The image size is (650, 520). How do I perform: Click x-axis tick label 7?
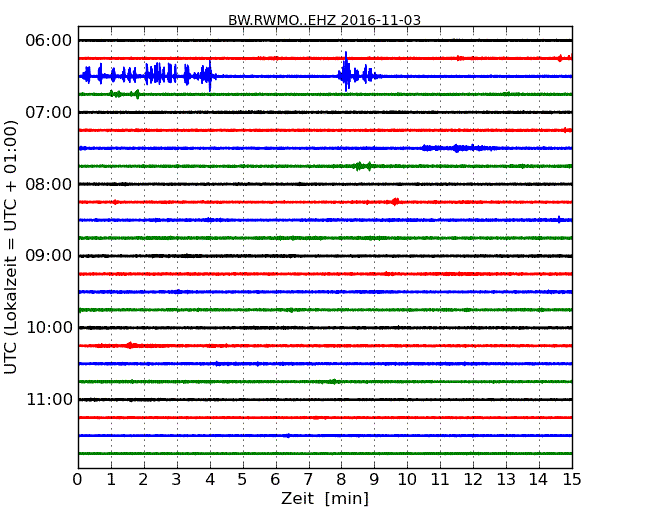tap(308, 480)
